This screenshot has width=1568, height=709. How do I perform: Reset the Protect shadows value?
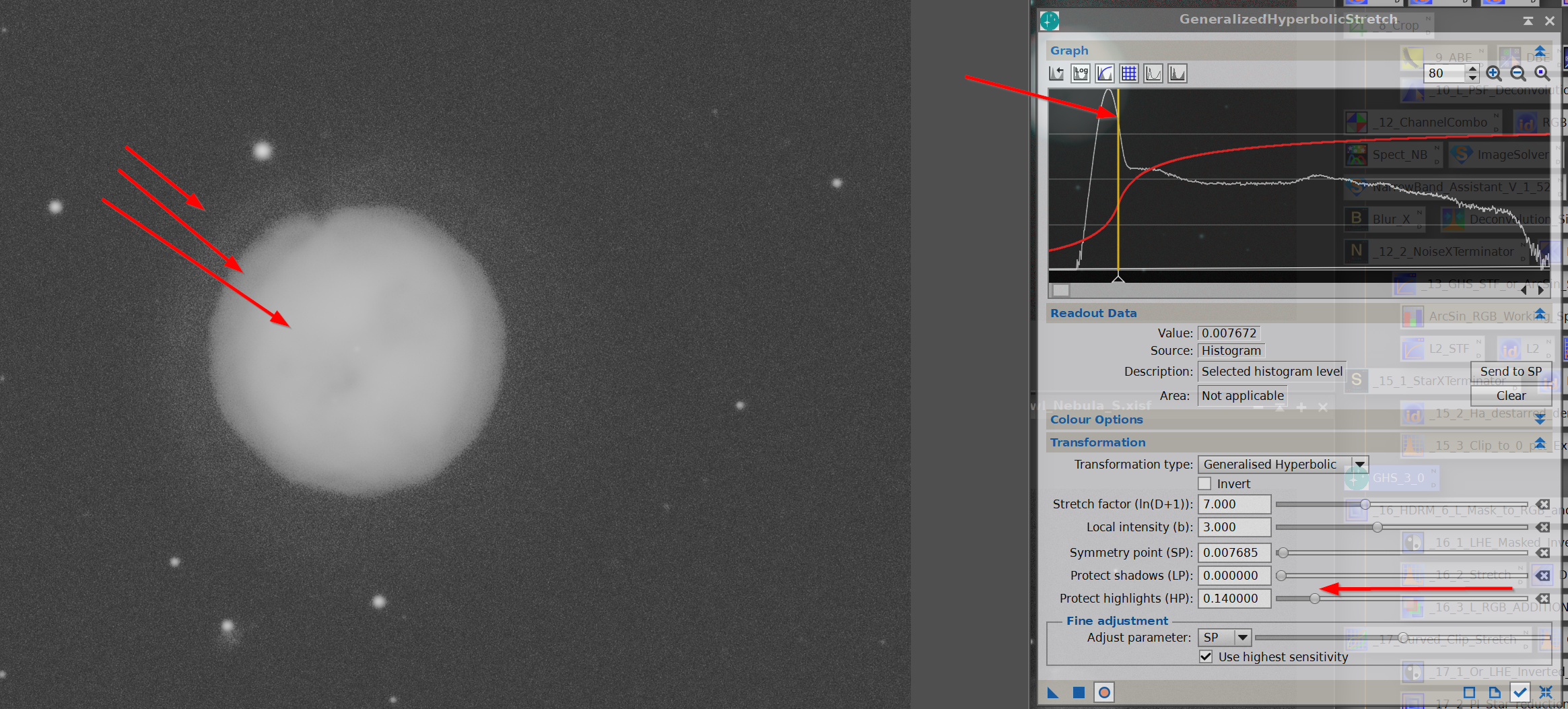click(x=1542, y=576)
